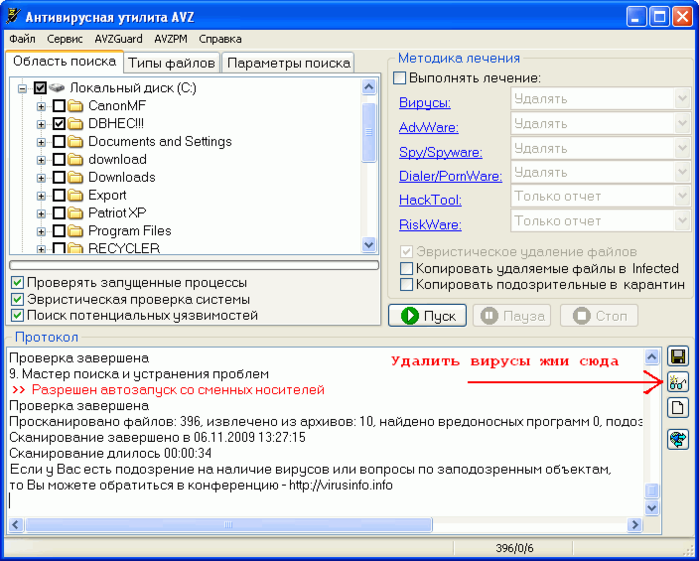Open the Файл menu

[22, 39]
